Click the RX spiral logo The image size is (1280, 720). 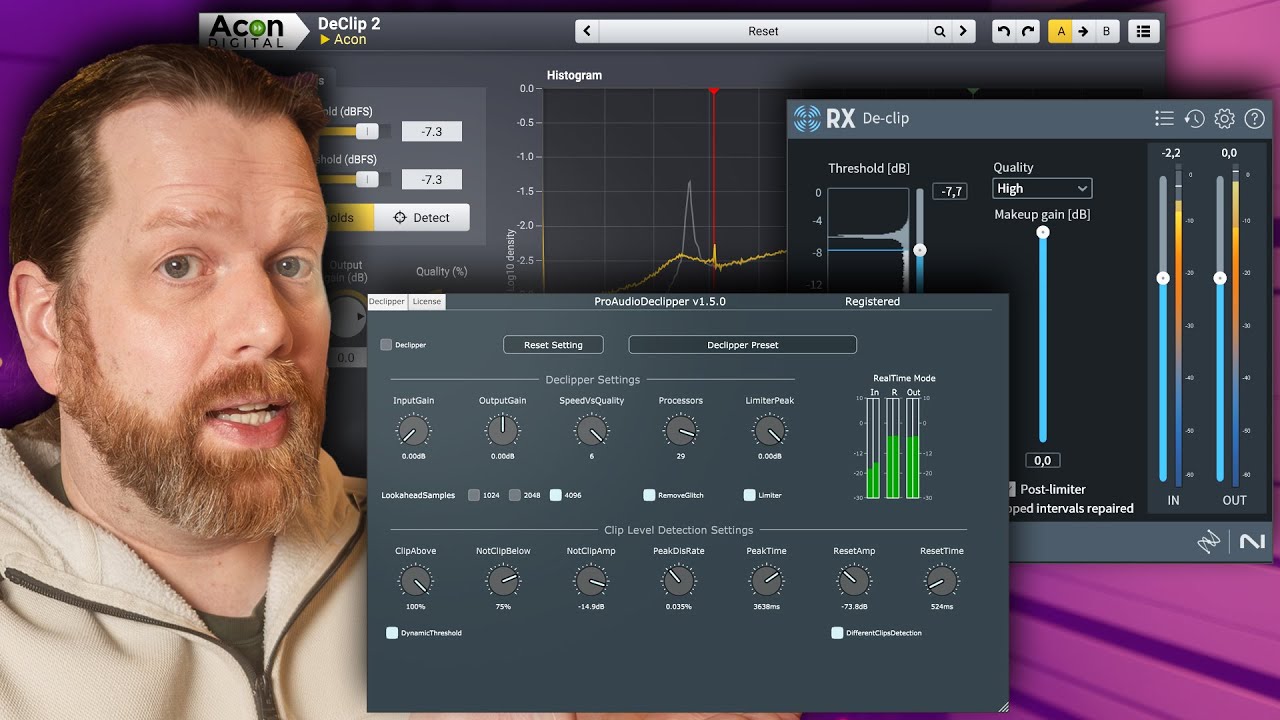[806, 118]
